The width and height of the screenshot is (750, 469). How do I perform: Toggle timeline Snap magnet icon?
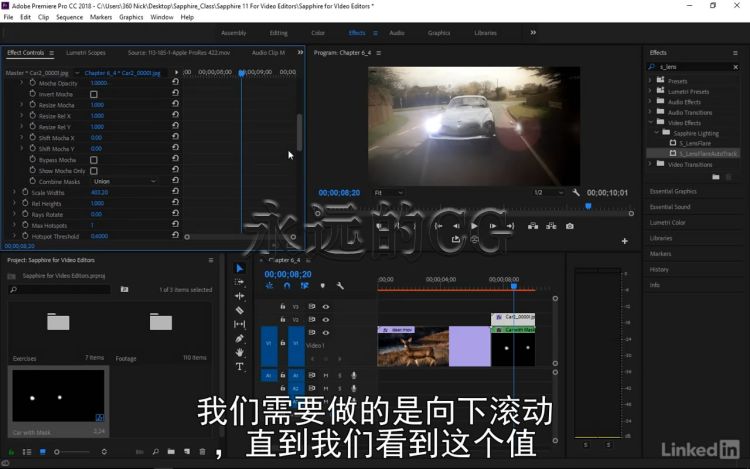(287, 285)
